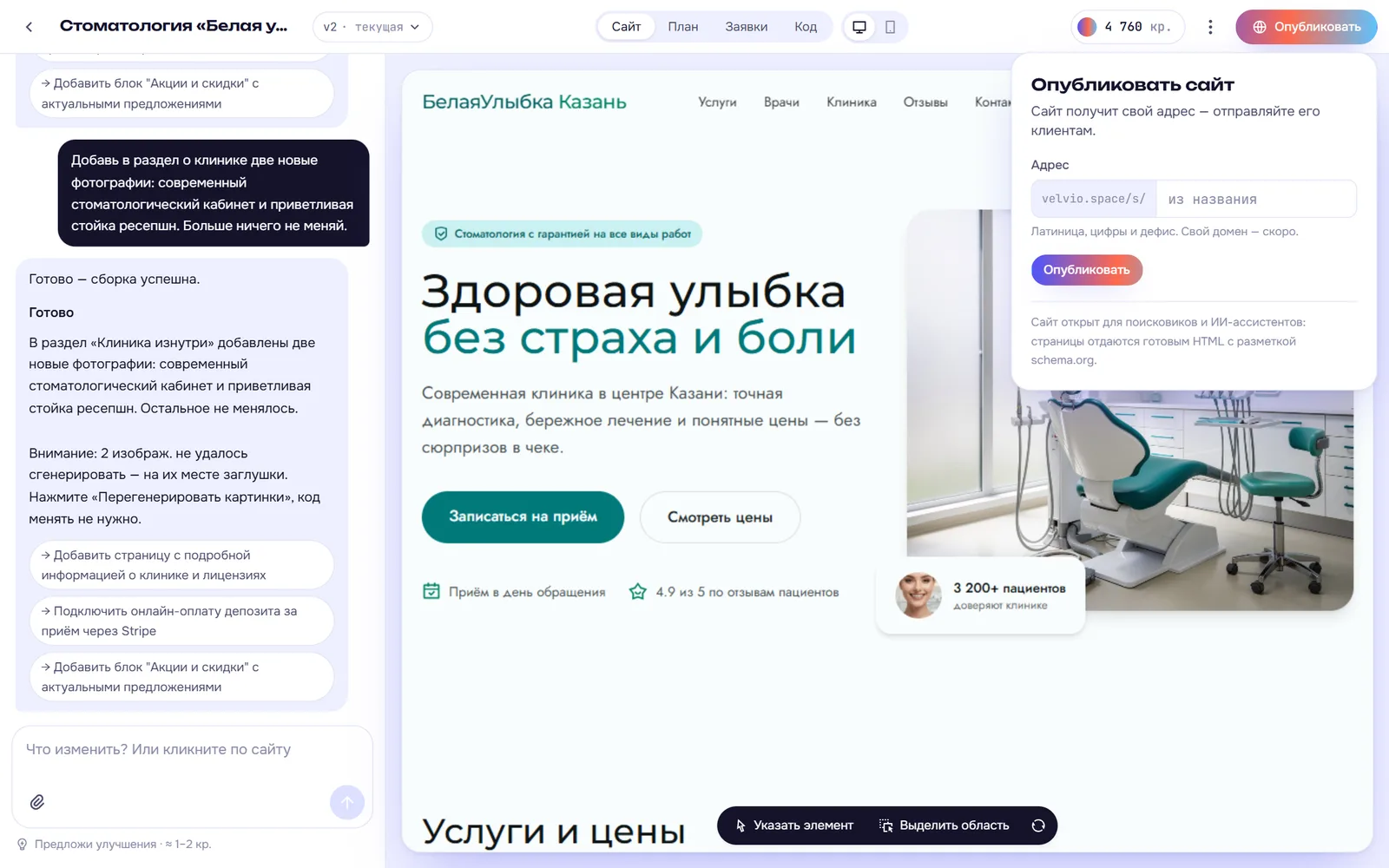Click the refresh preview icon in bottom toolbar
This screenshot has width=1389, height=868.
(1038, 825)
